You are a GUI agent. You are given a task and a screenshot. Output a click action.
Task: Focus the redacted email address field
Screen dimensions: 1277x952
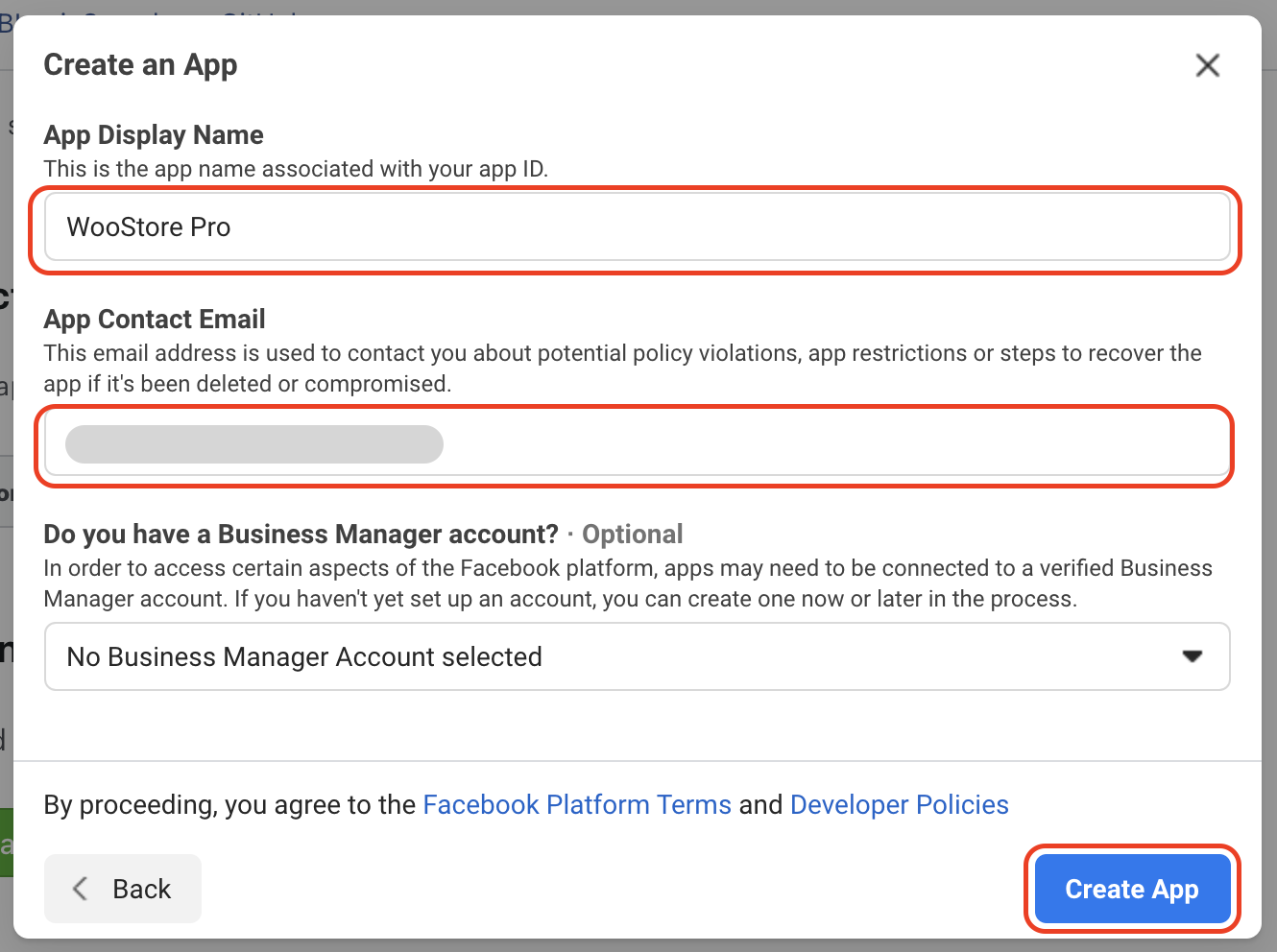(x=636, y=444)
